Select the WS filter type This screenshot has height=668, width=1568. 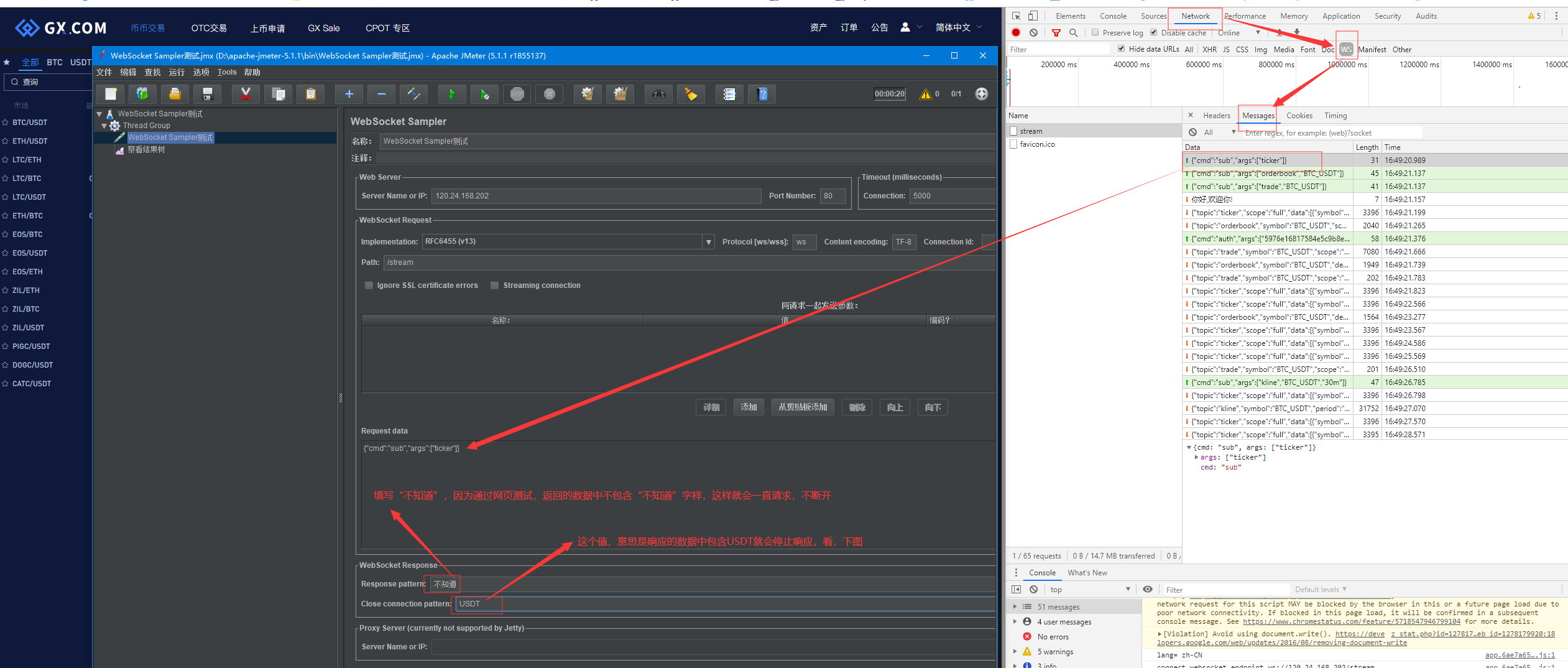click(1346, 49)
